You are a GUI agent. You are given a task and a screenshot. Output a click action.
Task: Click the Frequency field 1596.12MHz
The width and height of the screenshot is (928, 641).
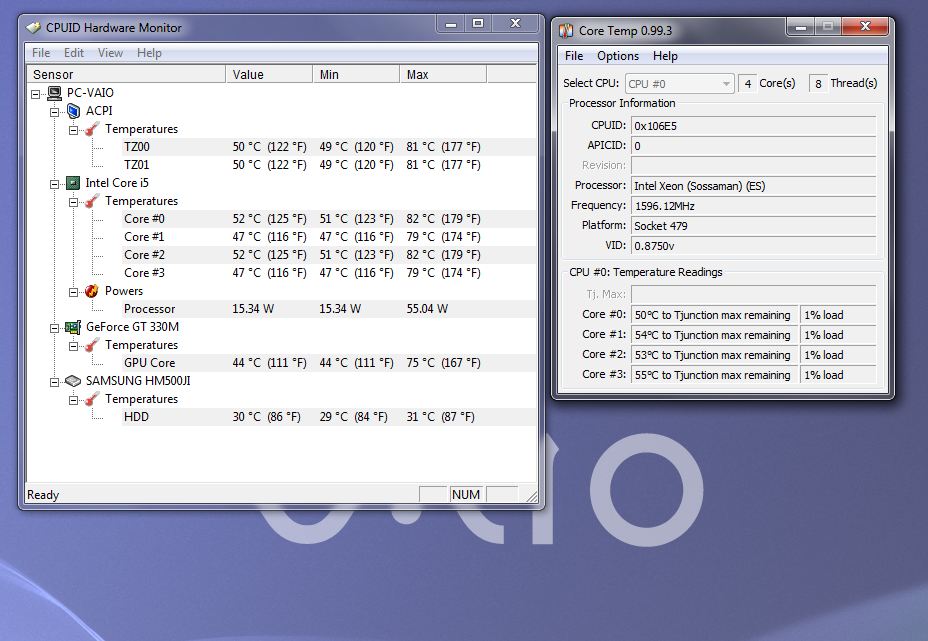coord(753,206)
